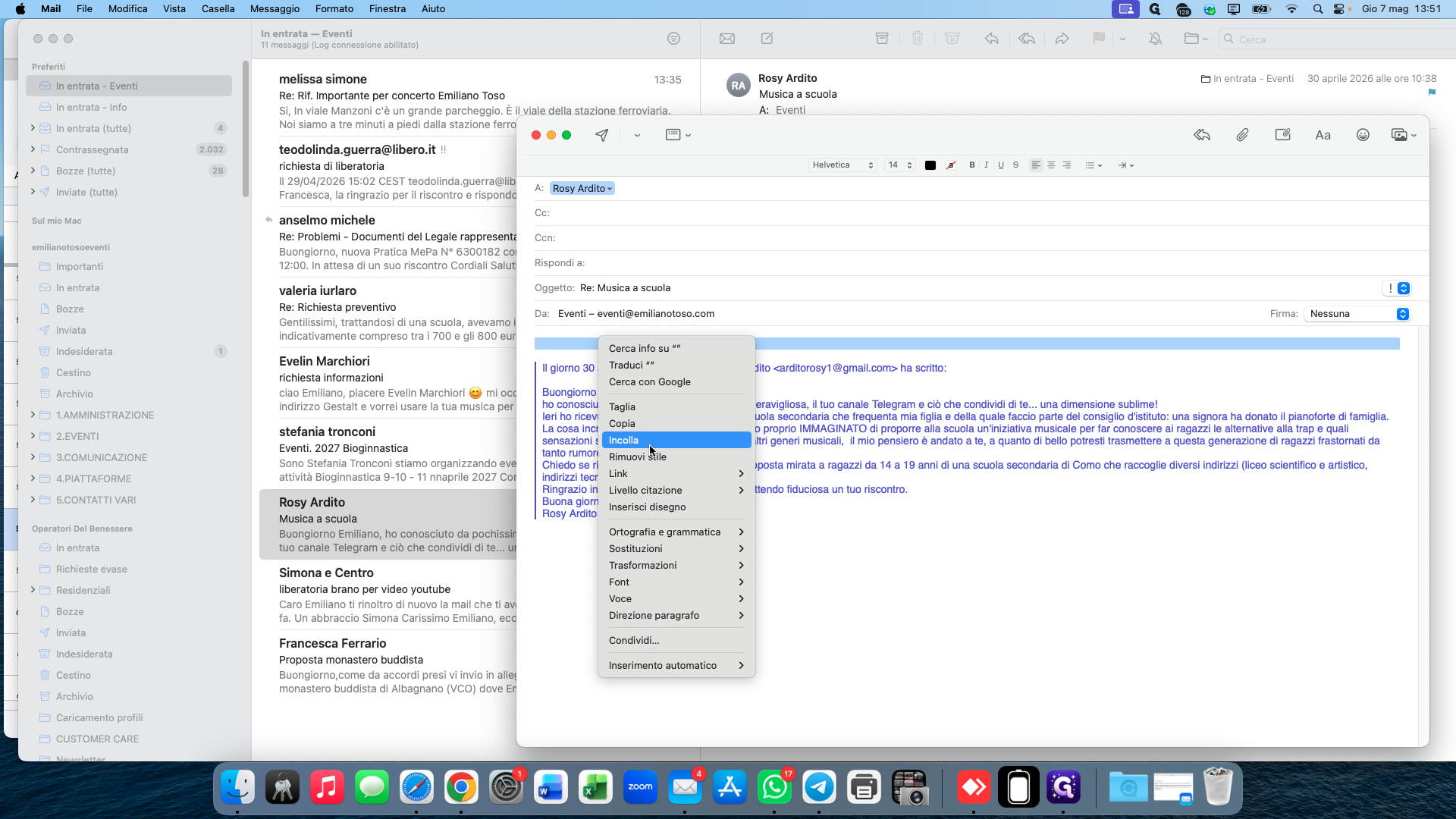This screenshot has width=1456, height=819.
Task: Trash the selected message in Mail toolbar
Action: click(917, 39)
